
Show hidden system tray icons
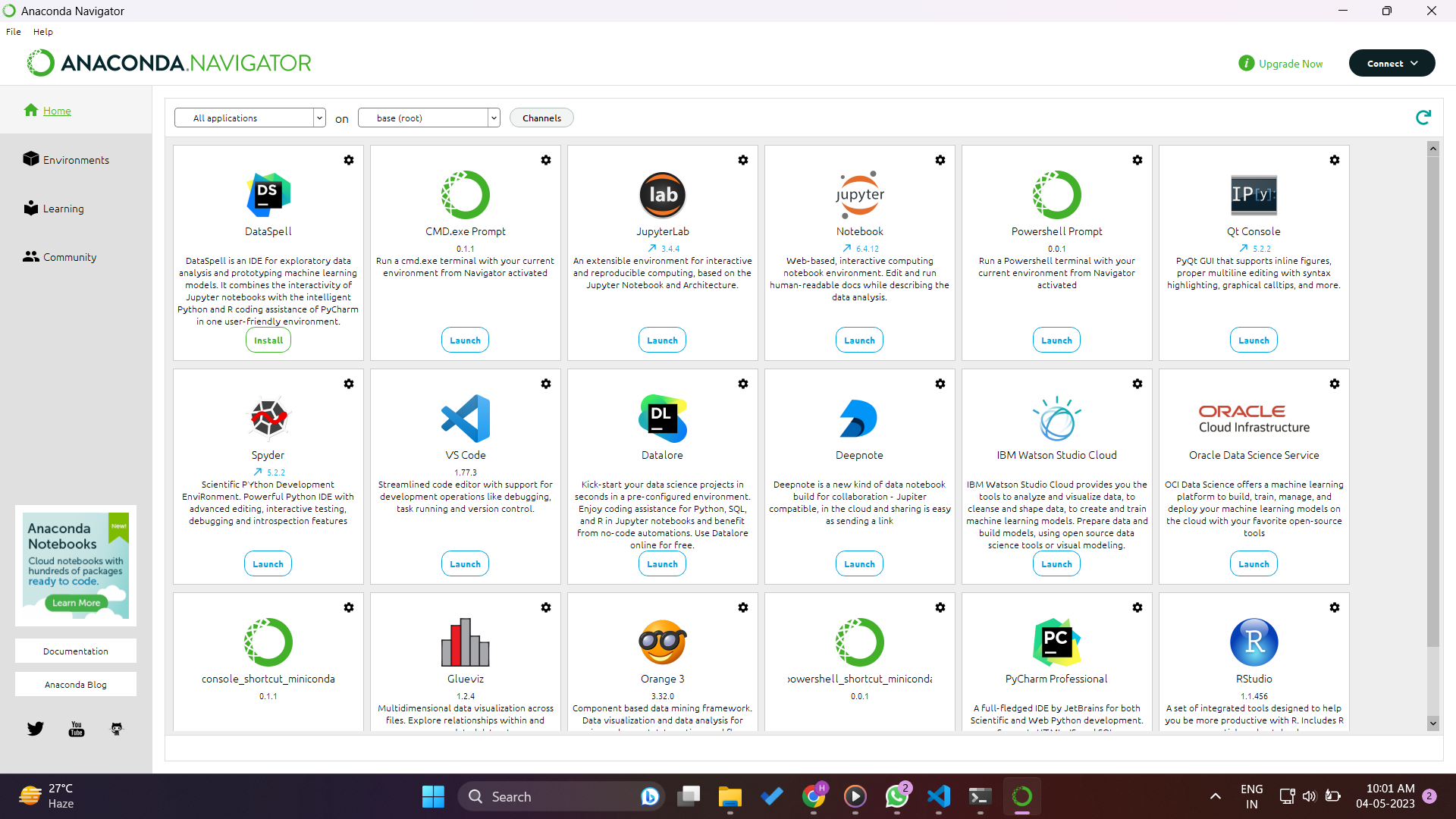(x=1216, y=796)
